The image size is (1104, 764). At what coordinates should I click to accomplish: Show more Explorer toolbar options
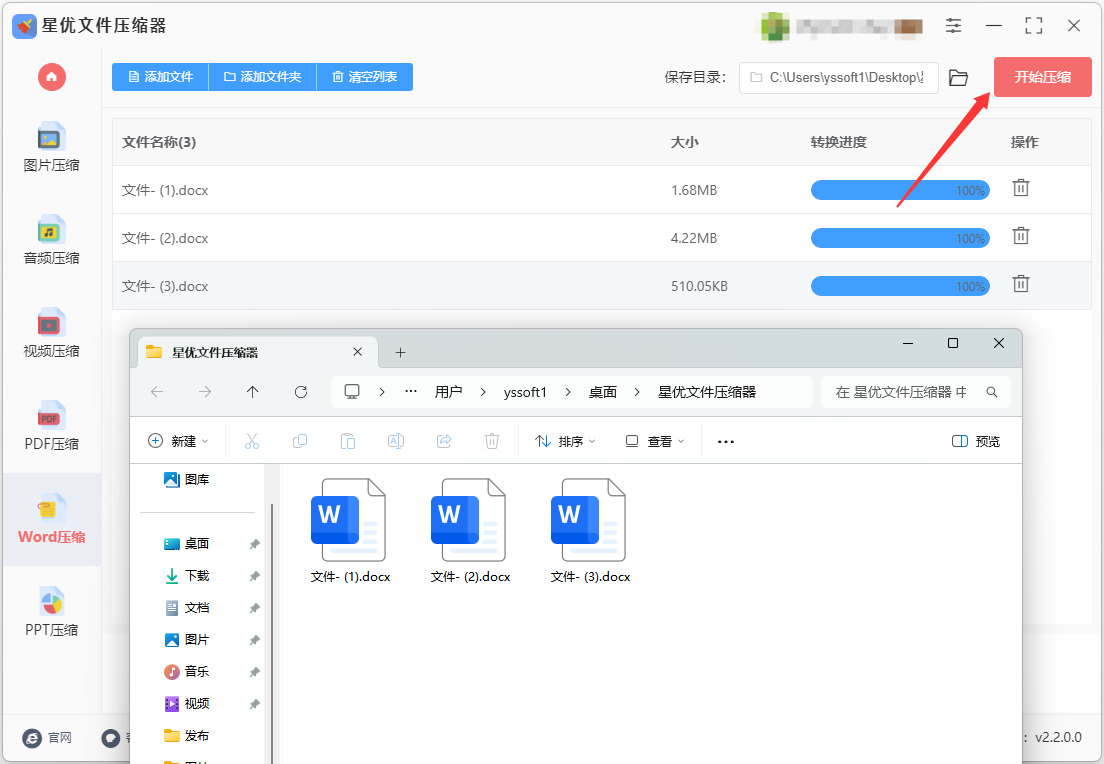point(726,442)
